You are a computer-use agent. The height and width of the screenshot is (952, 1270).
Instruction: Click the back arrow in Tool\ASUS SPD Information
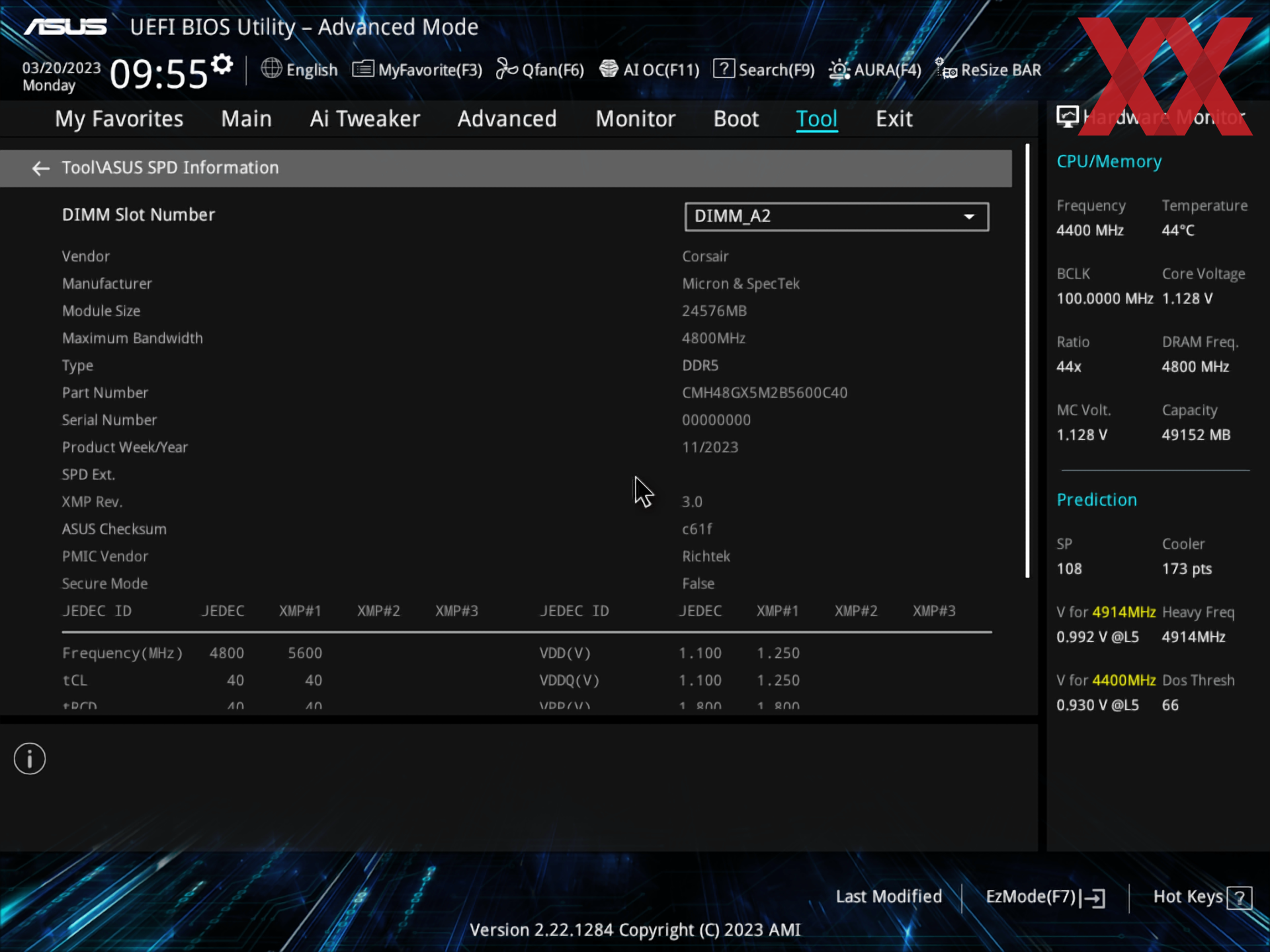(x=41, y=169)
